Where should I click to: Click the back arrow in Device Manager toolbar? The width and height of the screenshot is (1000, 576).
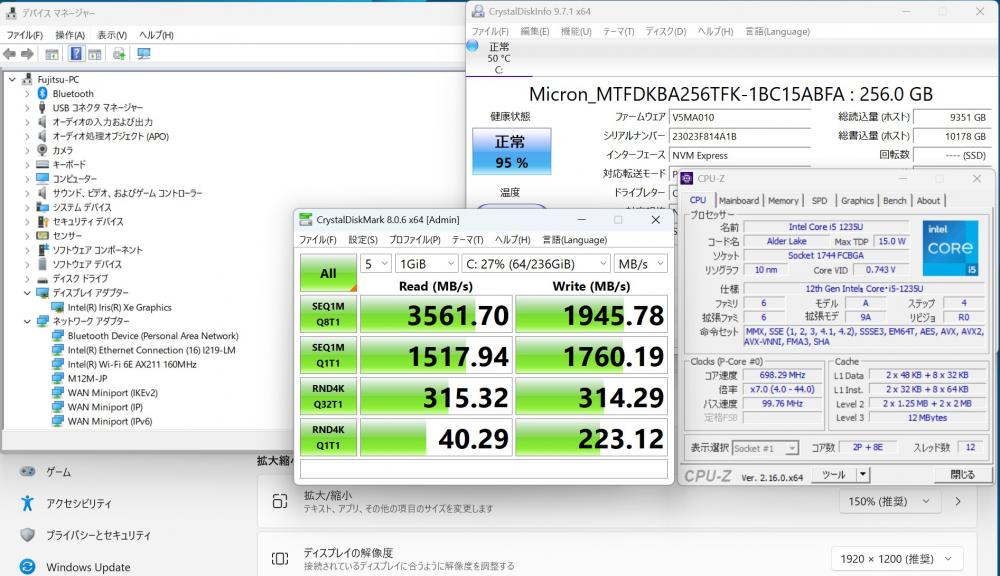10,53
